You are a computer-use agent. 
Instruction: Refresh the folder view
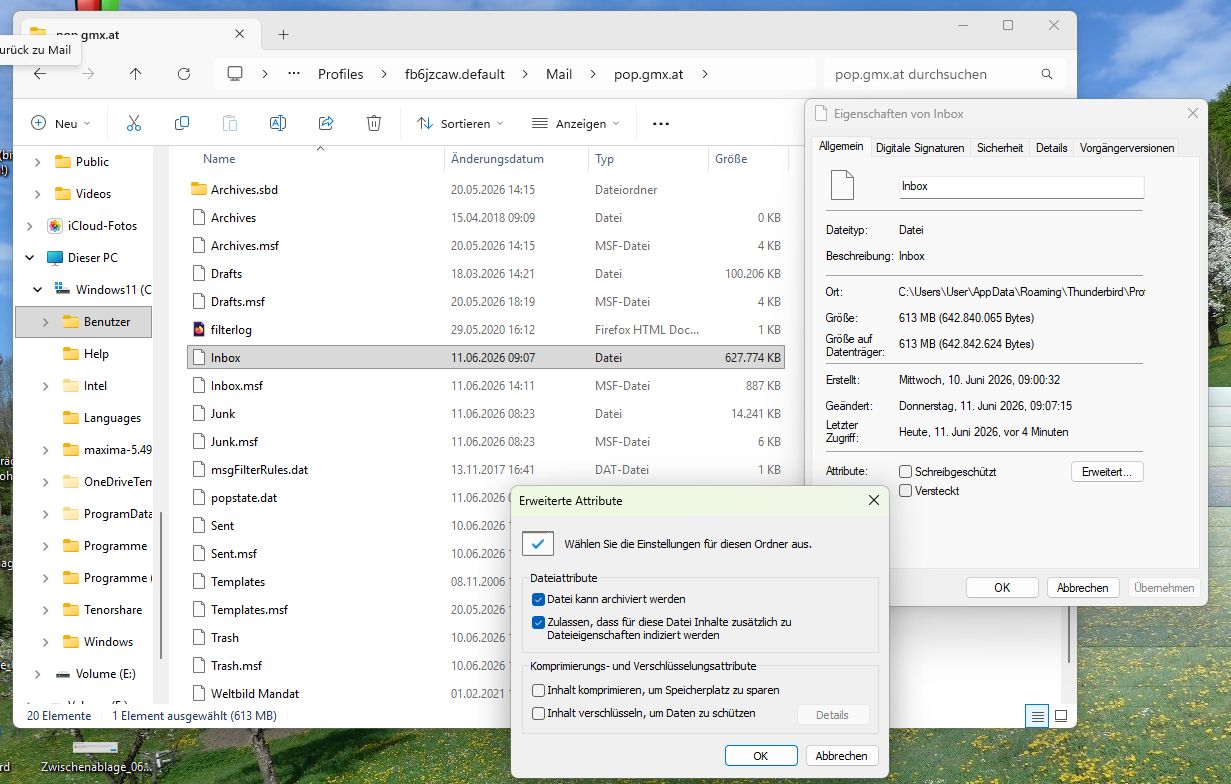[x=184, y=74]
